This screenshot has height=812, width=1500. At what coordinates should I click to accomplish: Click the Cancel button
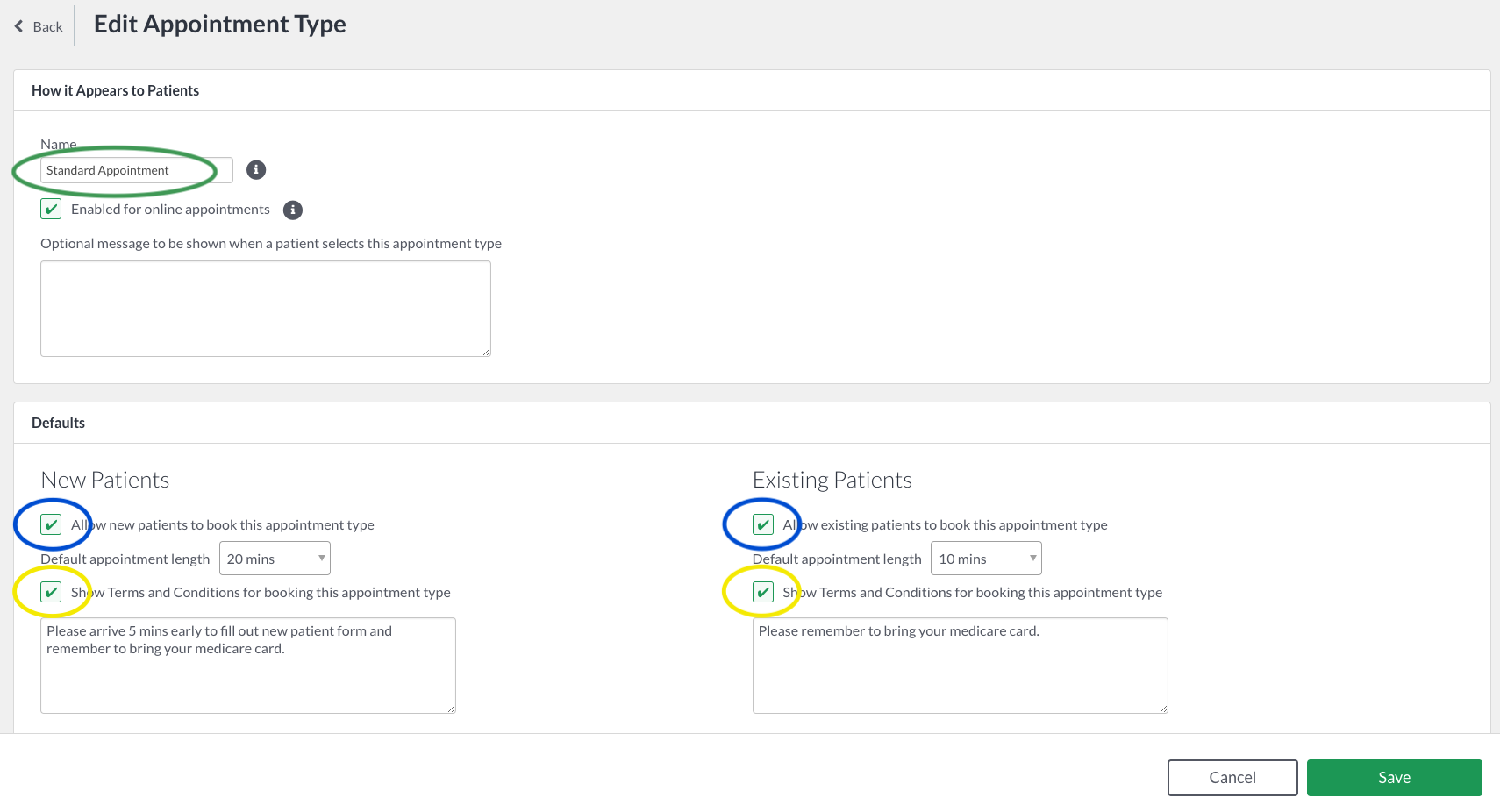[1232, 778]
